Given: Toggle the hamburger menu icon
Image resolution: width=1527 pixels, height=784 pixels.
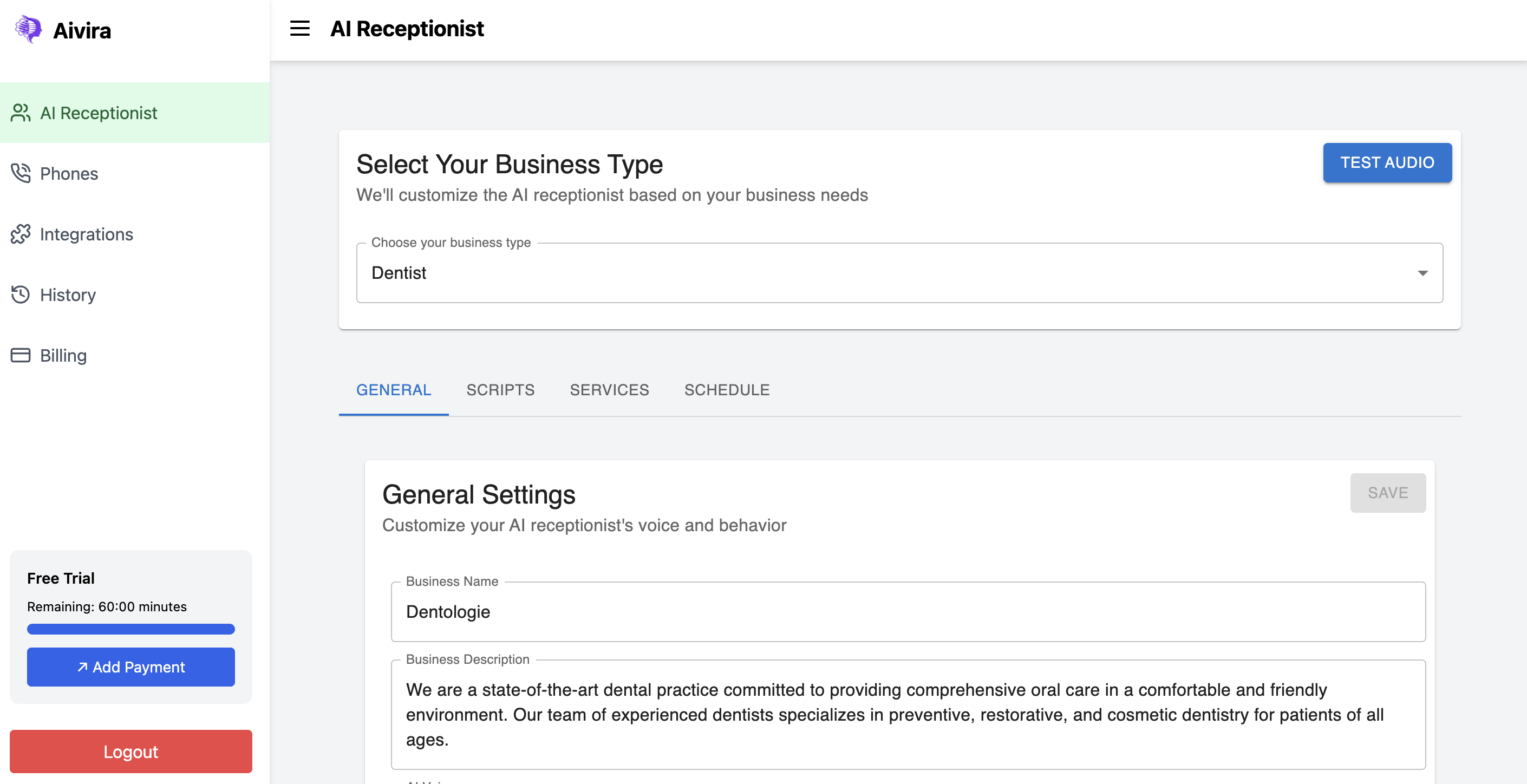Looking at the screenshot, I should pyautogui.click(x=299, y=29).
